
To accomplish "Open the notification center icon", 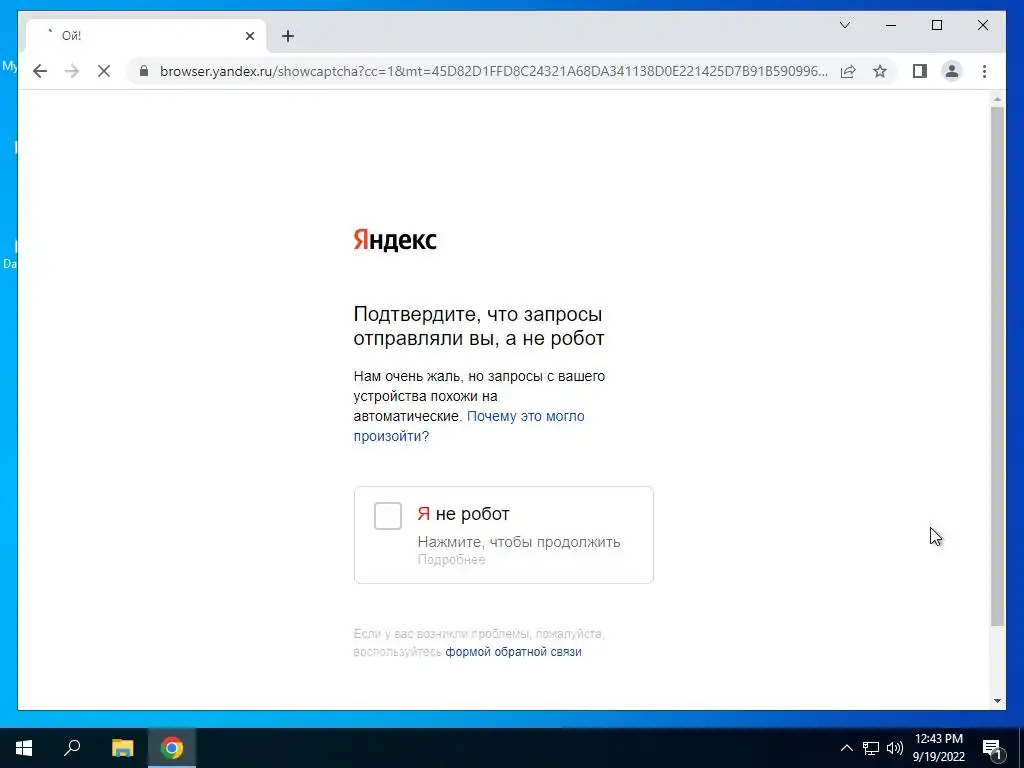I will point(991,748).
